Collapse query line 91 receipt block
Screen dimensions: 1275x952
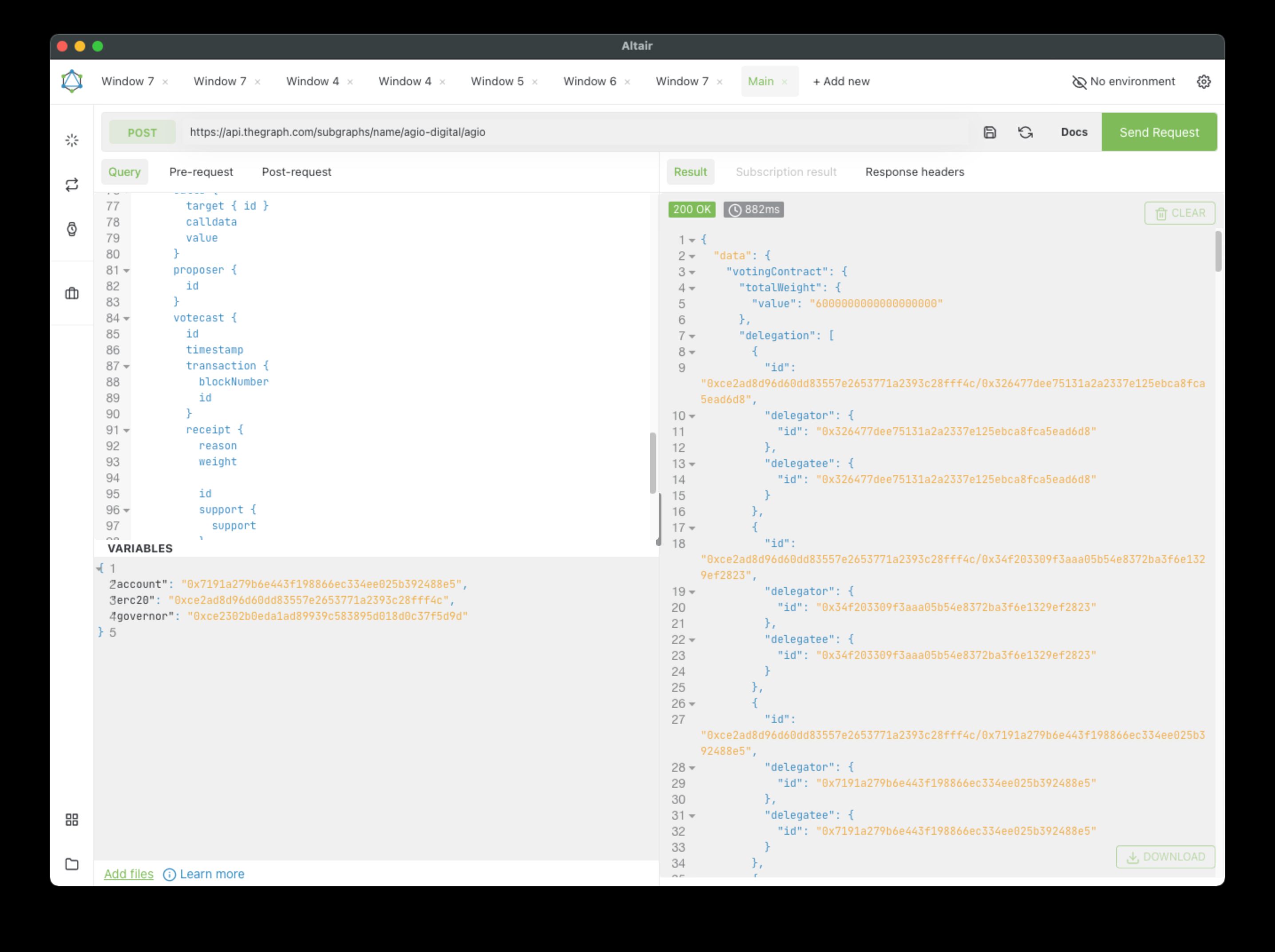coord(126,430)
